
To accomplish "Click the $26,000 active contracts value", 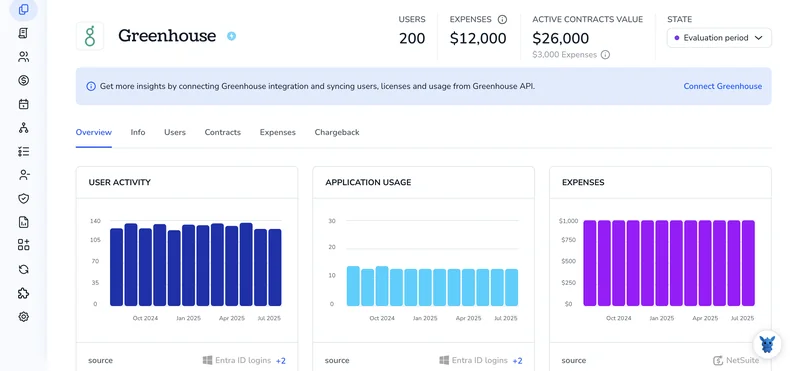I will [560, 38].
